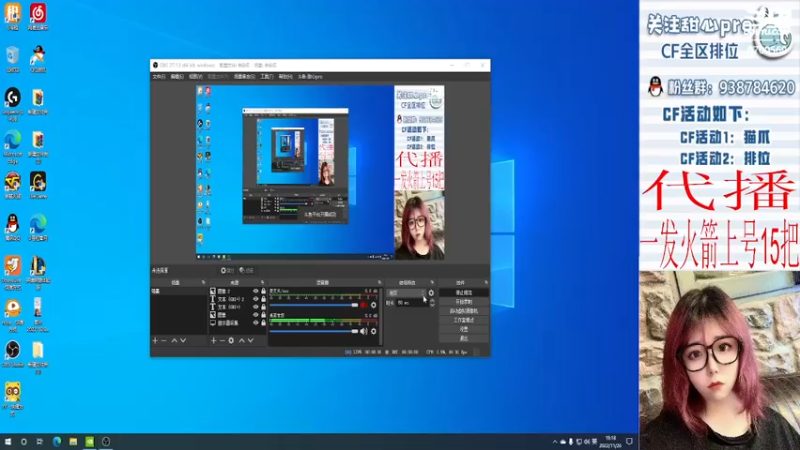Open the 帮助 (Help) menu

285,77
